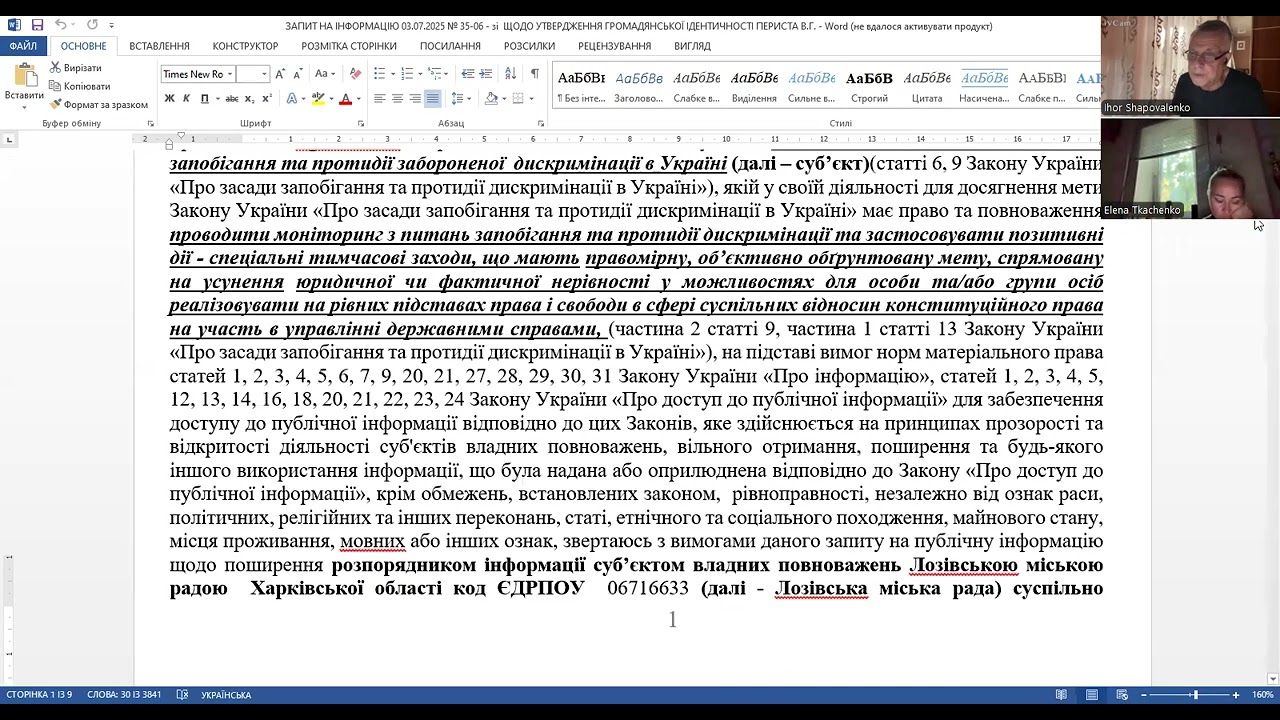Increase font size with grow font icon
Image resolution: width=1280 pixels, height=720 pixels.
click(280, 74)
